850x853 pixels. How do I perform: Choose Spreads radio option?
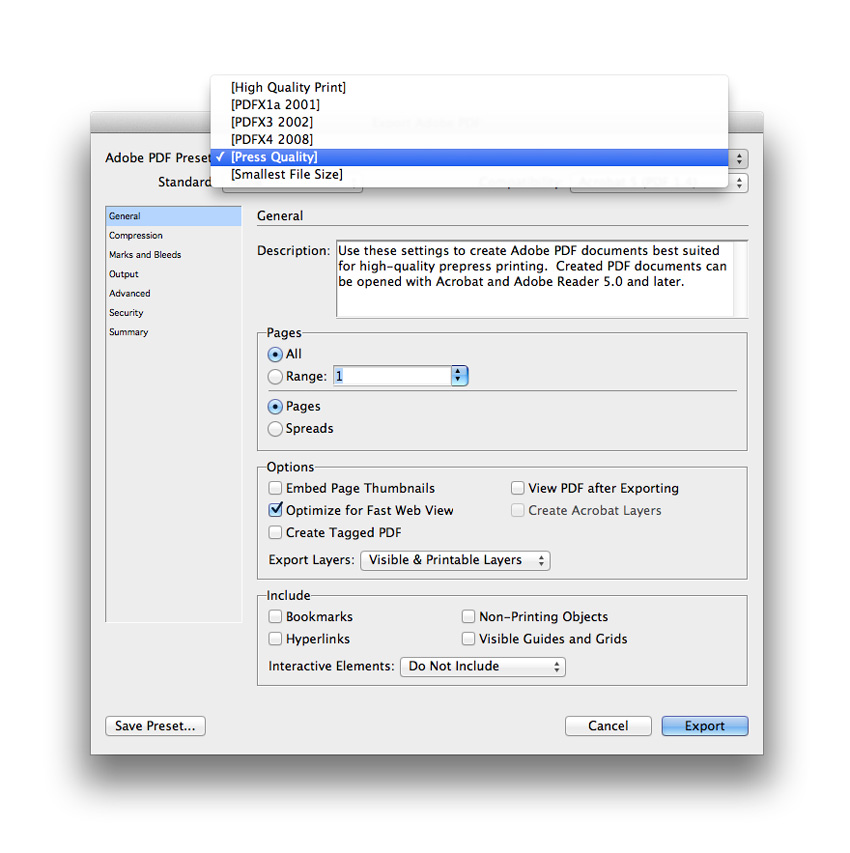[x=276, y=429]
